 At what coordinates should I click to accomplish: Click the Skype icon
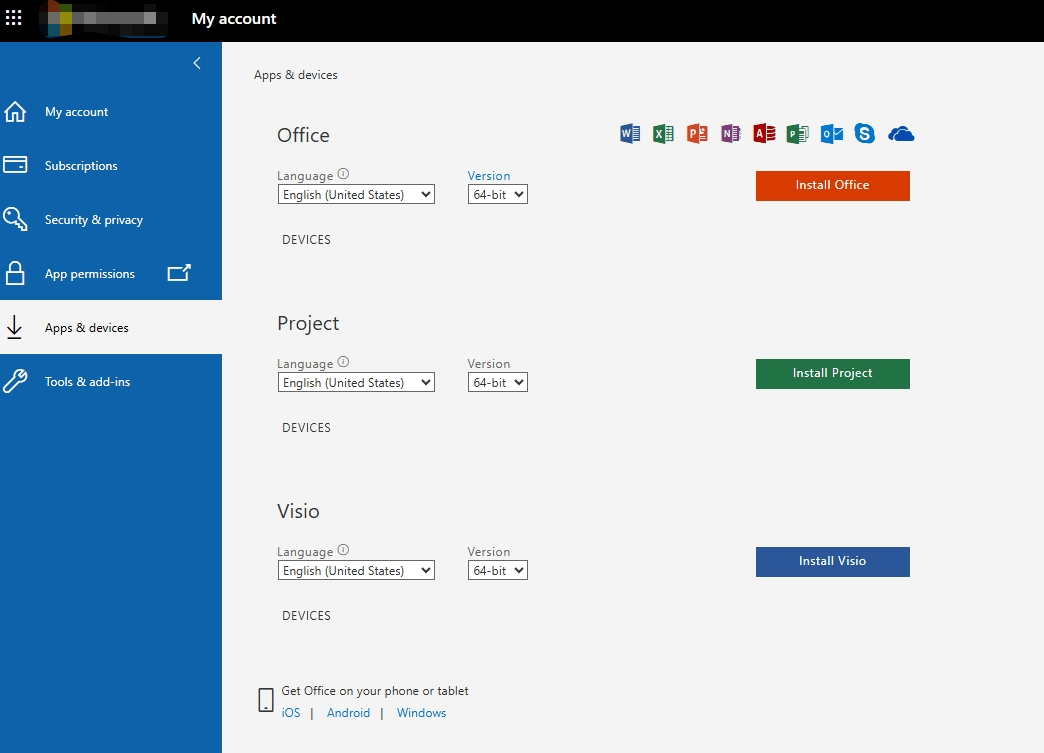click(864, 133)
